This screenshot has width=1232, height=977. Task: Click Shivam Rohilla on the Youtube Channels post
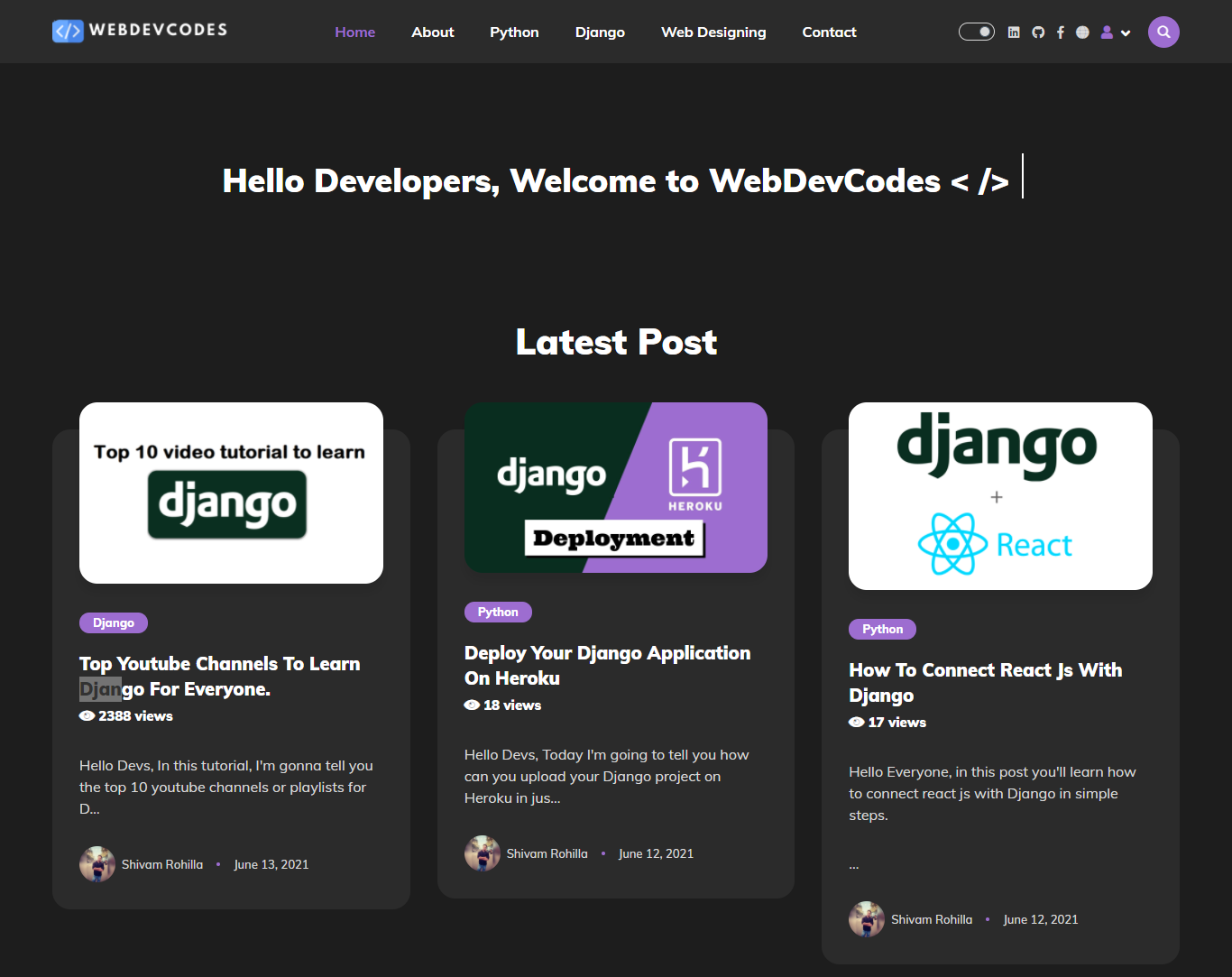[x=162, y=864]
